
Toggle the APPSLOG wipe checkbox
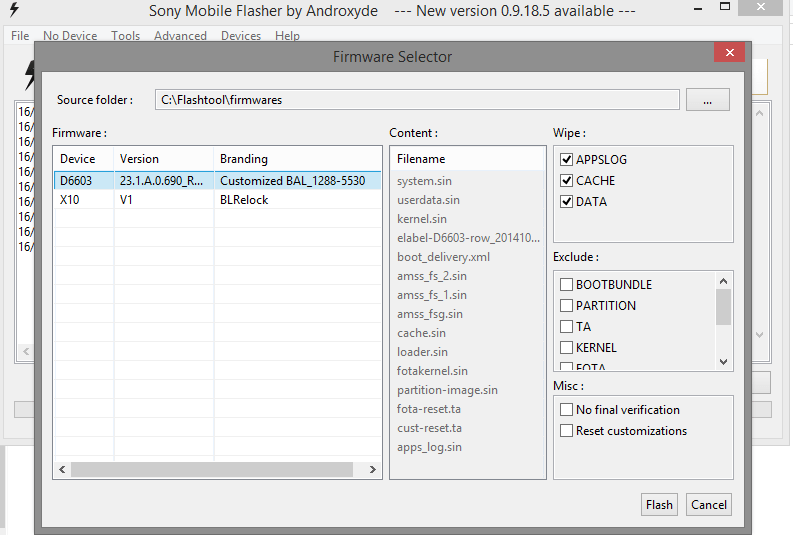tap(566, 160)
